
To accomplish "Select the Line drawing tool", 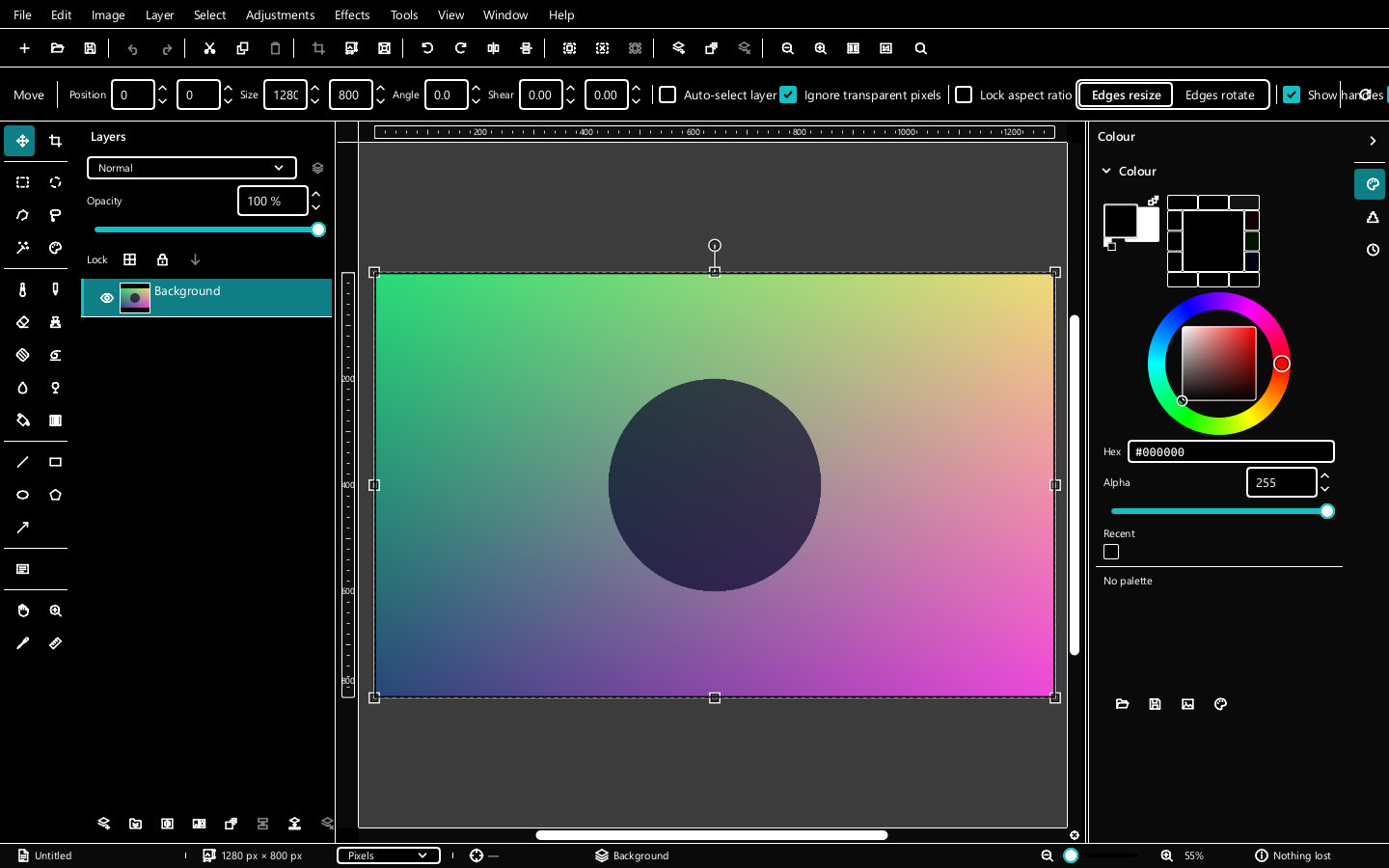I will pos(22,462).
